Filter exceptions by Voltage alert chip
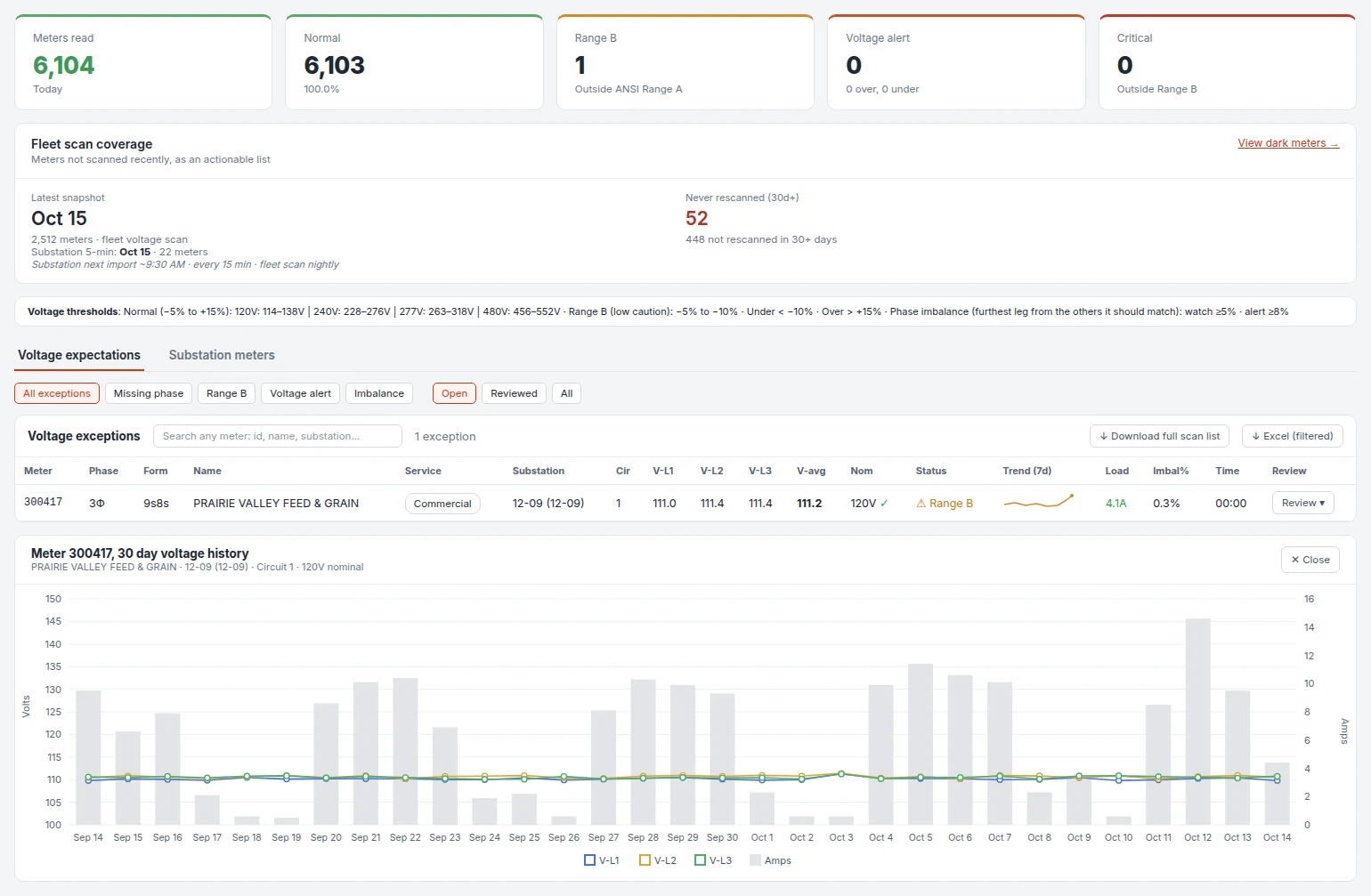The height and width of the screenshot is (896, 1371). [300, 393]
